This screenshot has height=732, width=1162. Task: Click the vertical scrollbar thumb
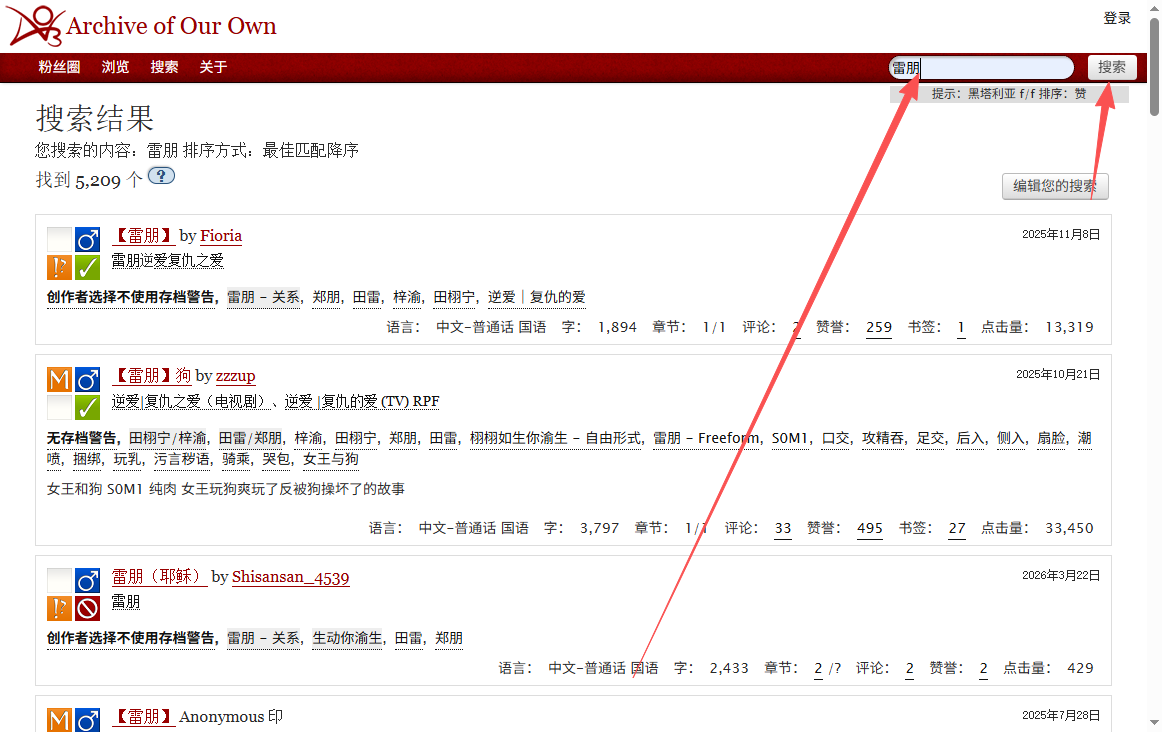tap(1155, 67)
